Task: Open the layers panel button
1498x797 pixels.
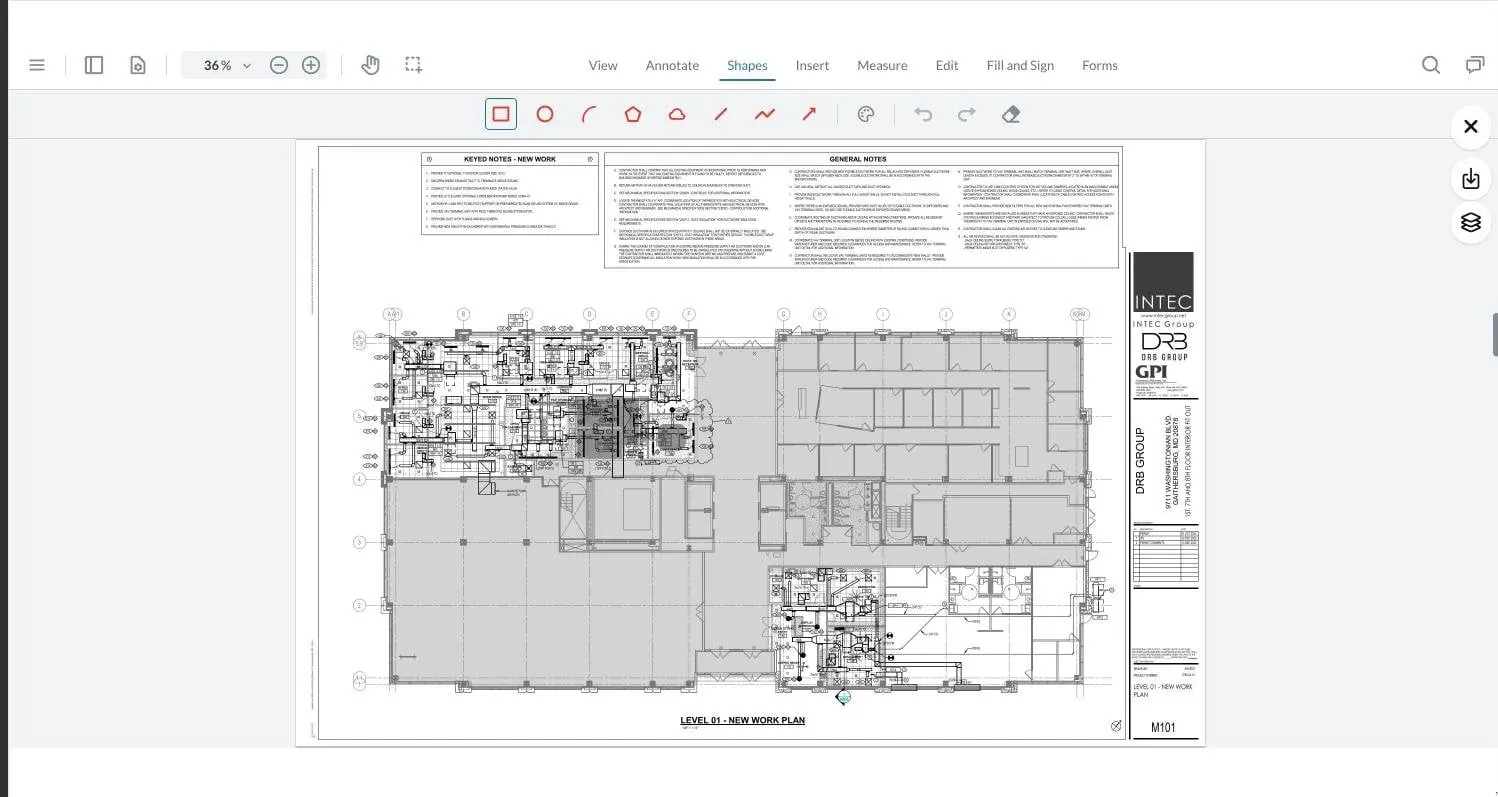Action: (1470, 222)
